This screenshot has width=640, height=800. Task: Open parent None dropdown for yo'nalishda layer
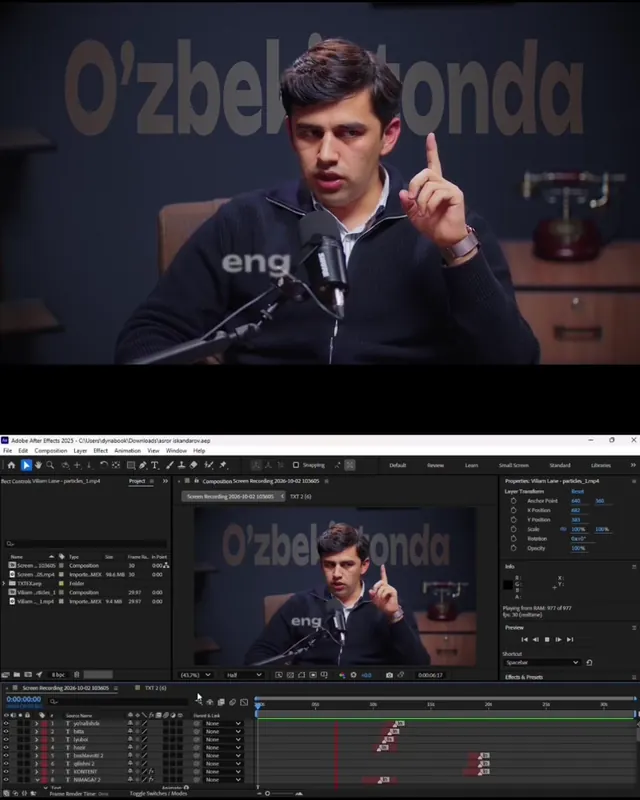223,723
